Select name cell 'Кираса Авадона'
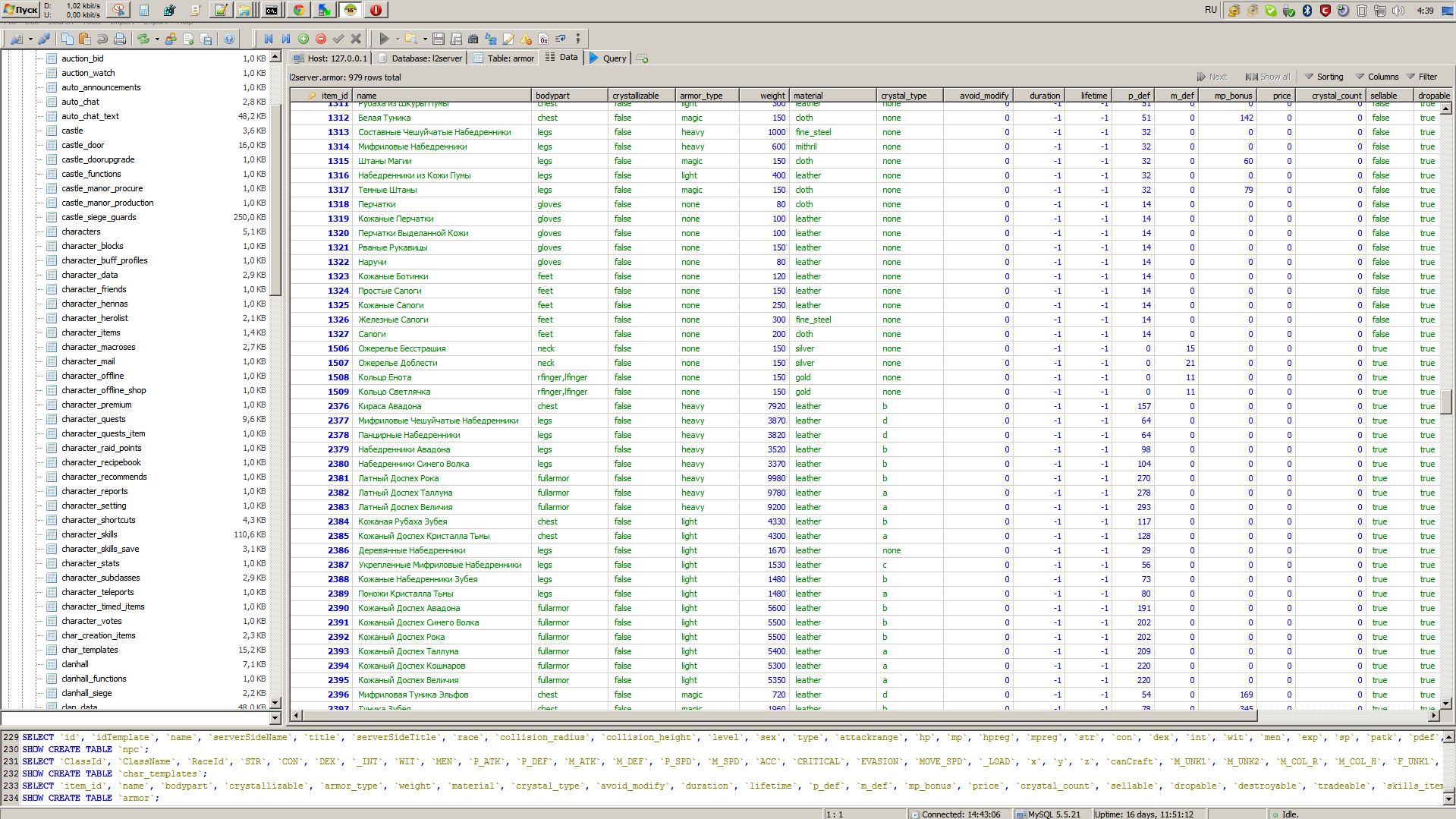1456x819 pixels. click(x=442, y=406)
